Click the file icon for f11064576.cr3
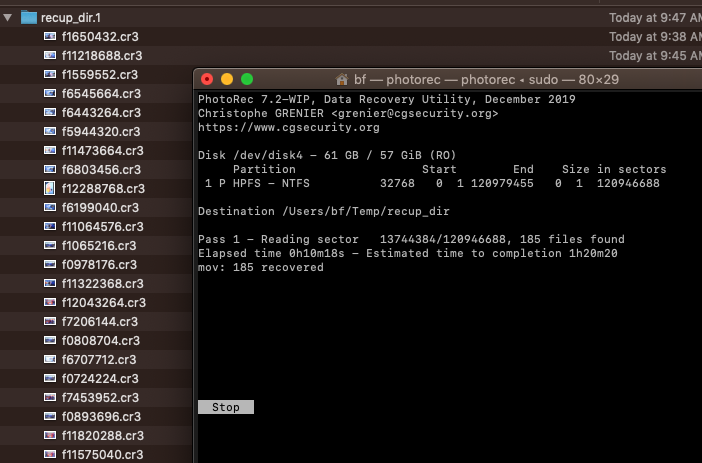The width and height of the screenshot is (702, 463). click(x=50, y=227)
